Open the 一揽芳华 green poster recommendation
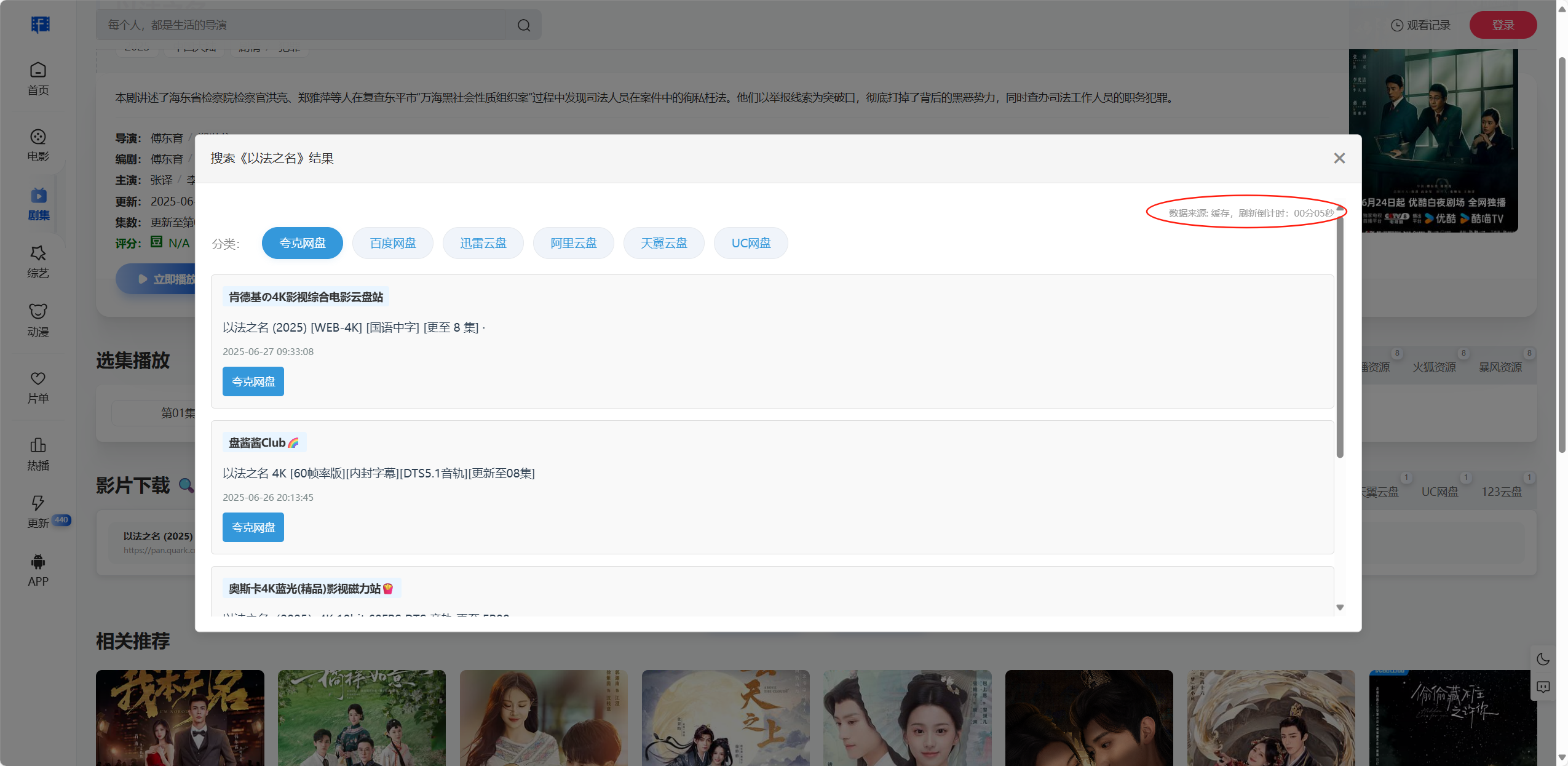Screen dimensions: 1568x766 tap(362, 718)
